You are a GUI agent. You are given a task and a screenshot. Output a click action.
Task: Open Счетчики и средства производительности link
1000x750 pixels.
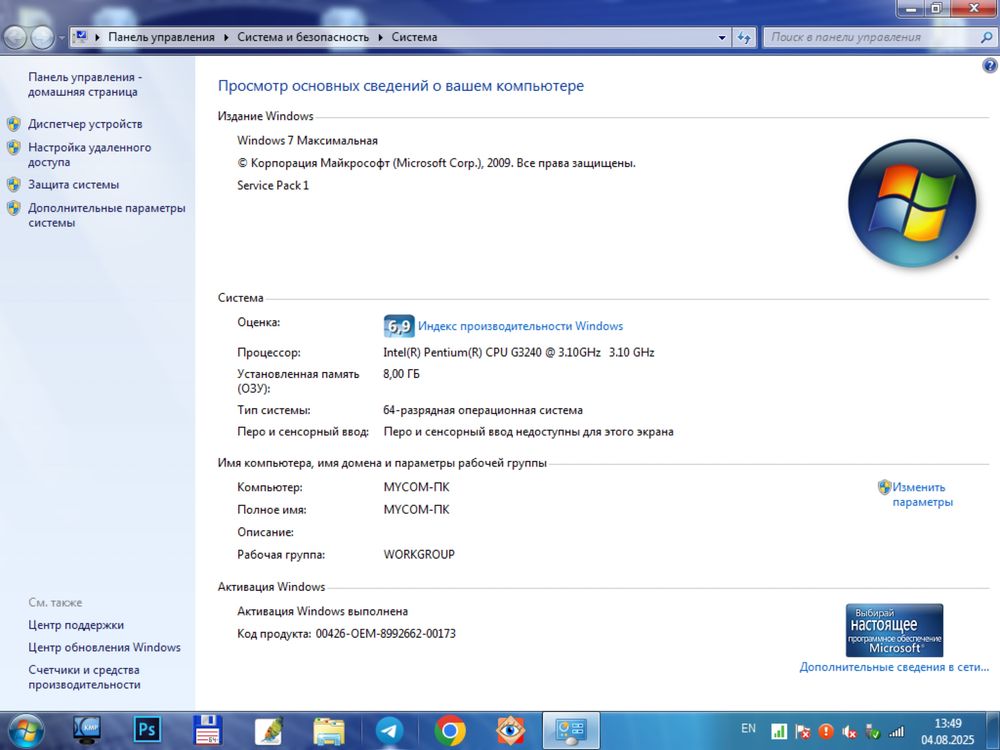point(84,677)
